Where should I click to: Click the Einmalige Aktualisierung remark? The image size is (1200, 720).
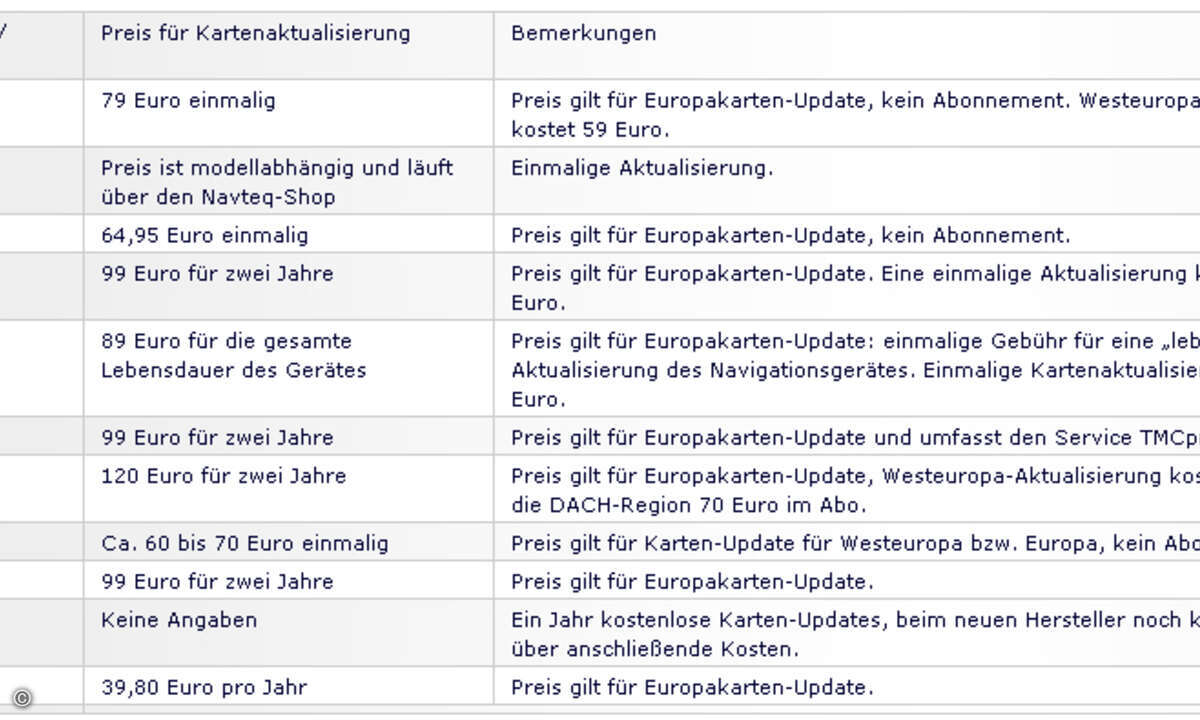(847, 181)
